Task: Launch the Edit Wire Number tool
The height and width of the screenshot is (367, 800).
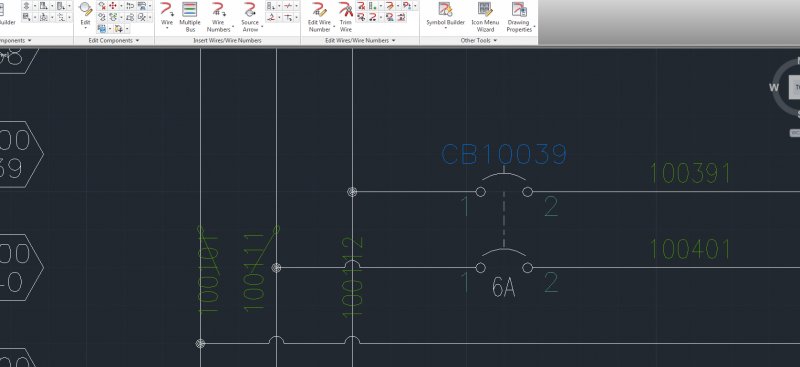Action: tap(319, 17)
